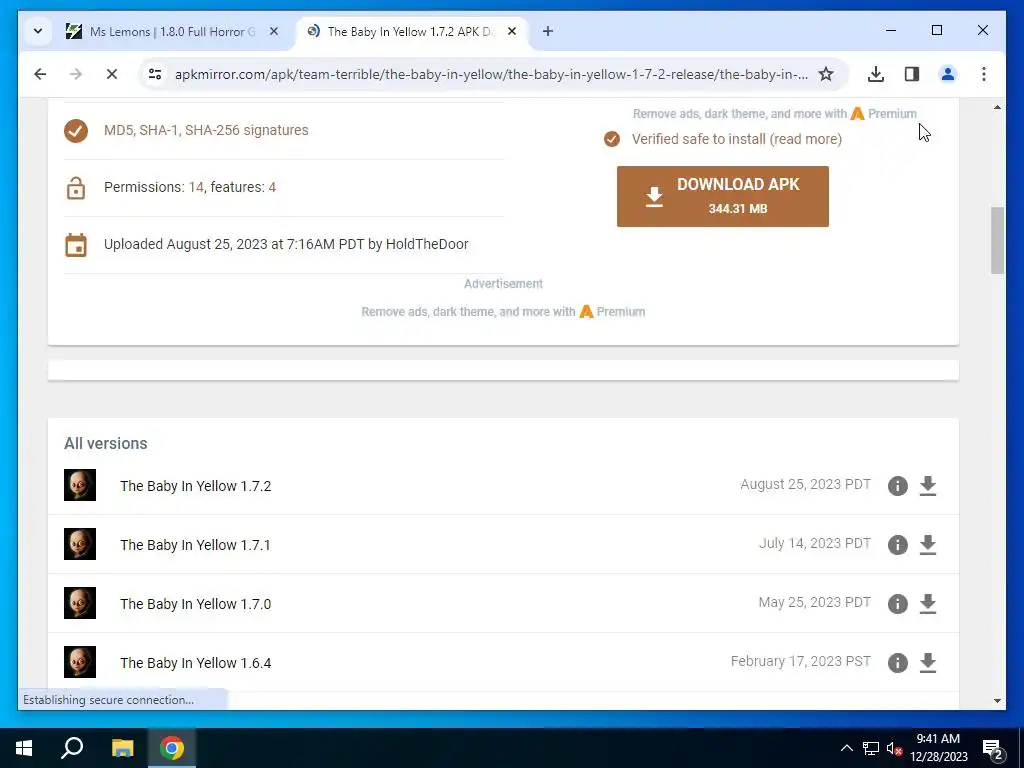The width and height of the screenshot is (1024, 768).
Task: Click the DOWNLOAD APK button
Action: point(723,196)
